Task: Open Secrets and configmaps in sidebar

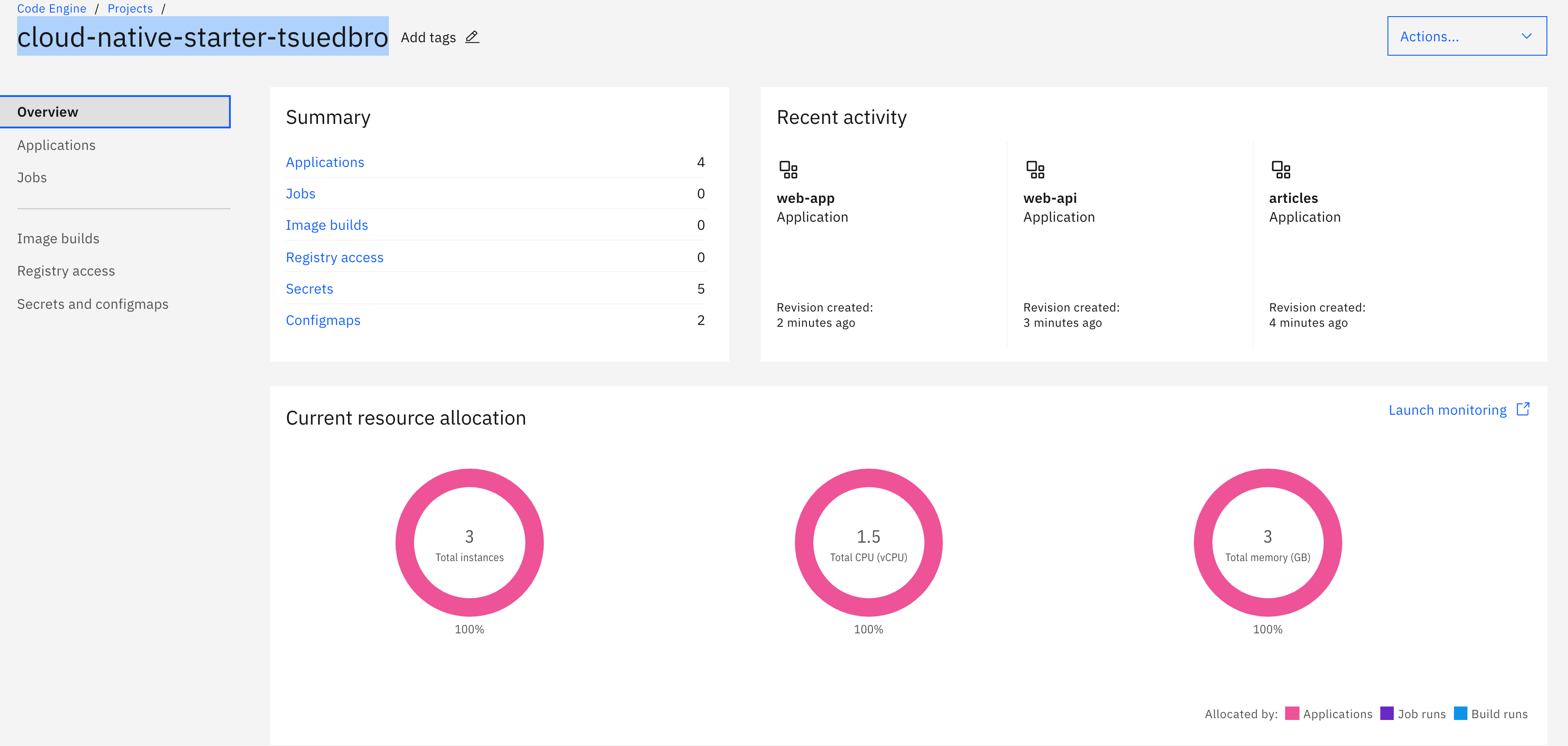Action: pyautogui.click(x=92, y=304)
